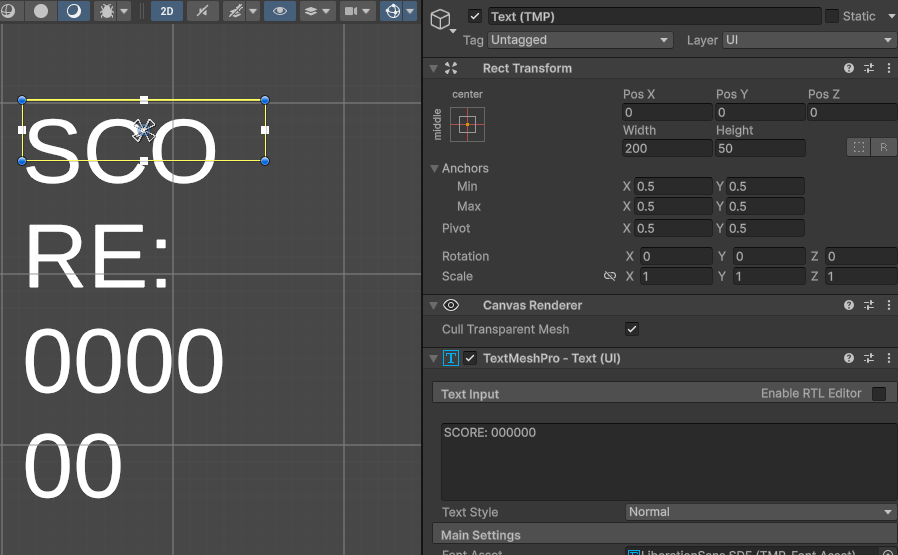The height and width of the screenshot is (555, 898).
Task: Open Rect Transform preset sliders icon
Action: [869, 68]
